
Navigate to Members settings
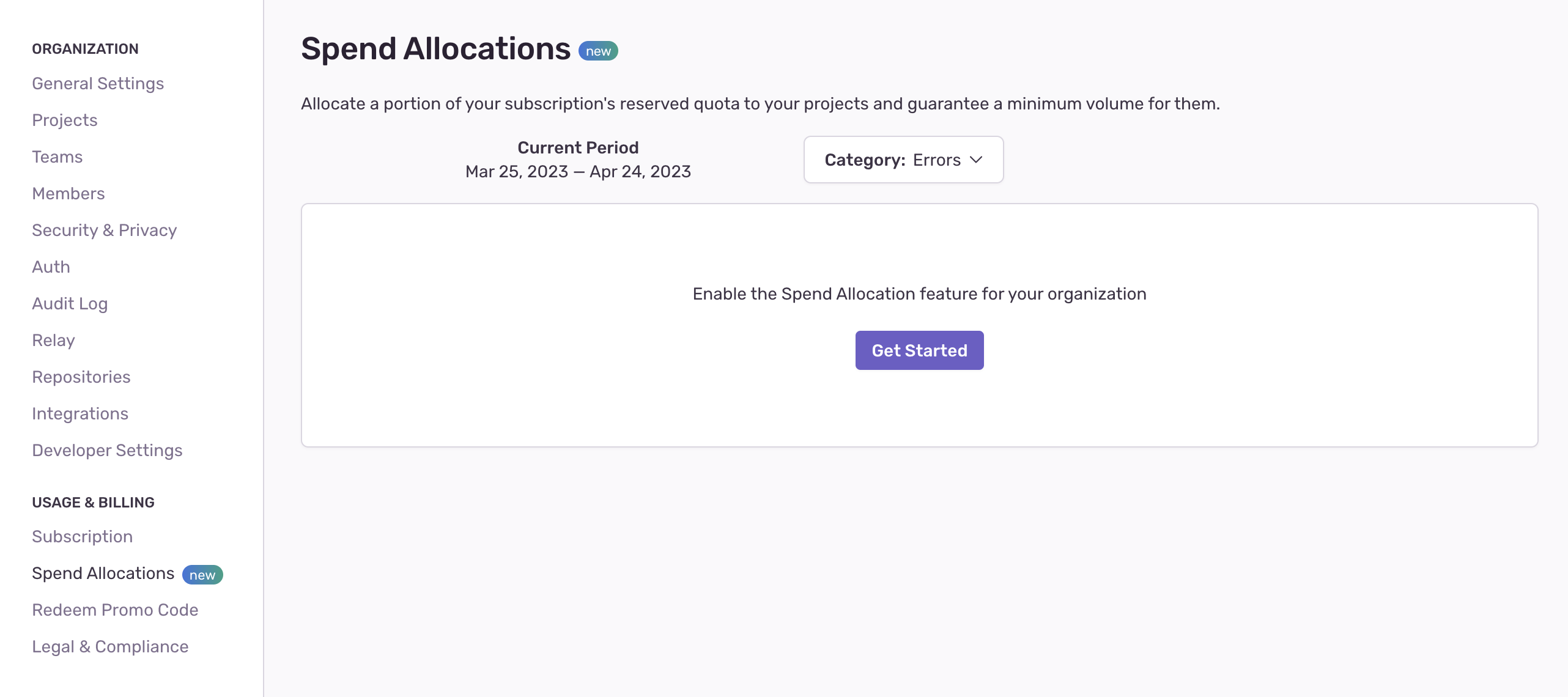[x=68, y=193]
